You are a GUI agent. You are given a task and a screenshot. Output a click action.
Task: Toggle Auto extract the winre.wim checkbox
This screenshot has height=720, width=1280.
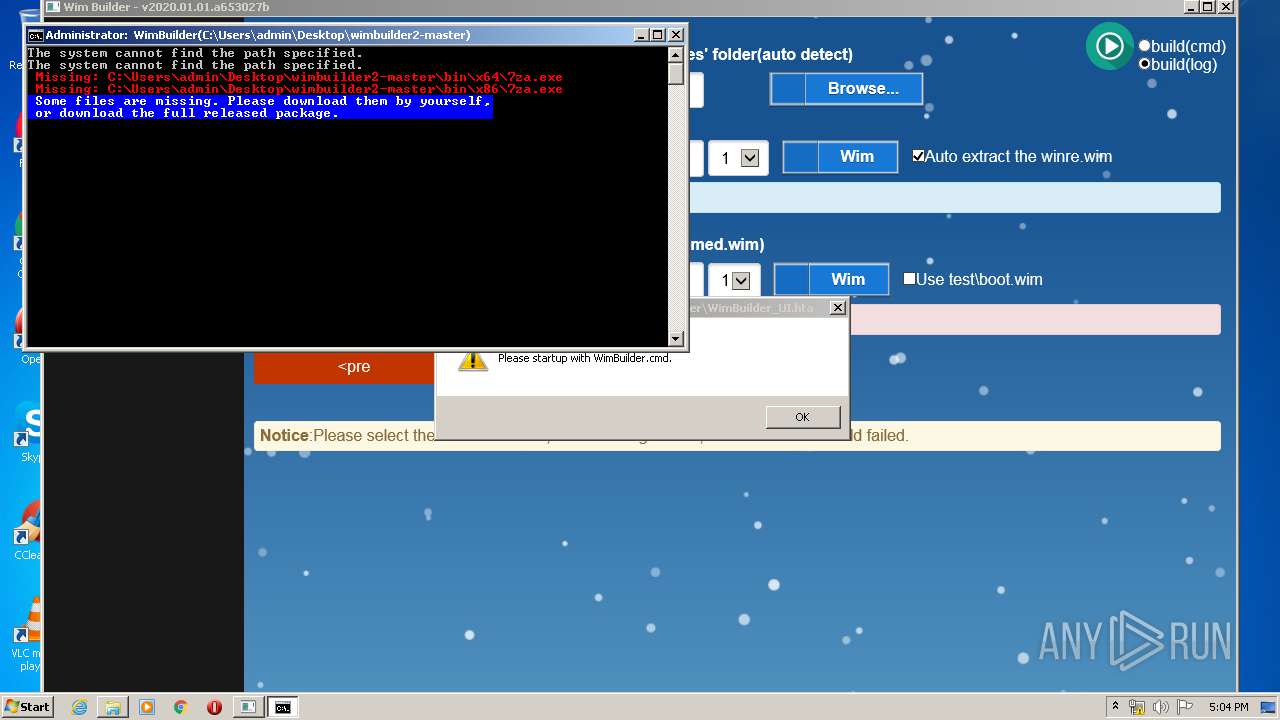click(x=918, y=156)
